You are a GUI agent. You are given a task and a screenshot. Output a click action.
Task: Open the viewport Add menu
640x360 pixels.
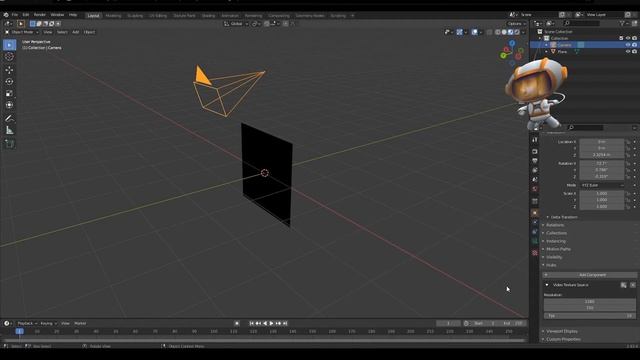click(x=76, y=32)
